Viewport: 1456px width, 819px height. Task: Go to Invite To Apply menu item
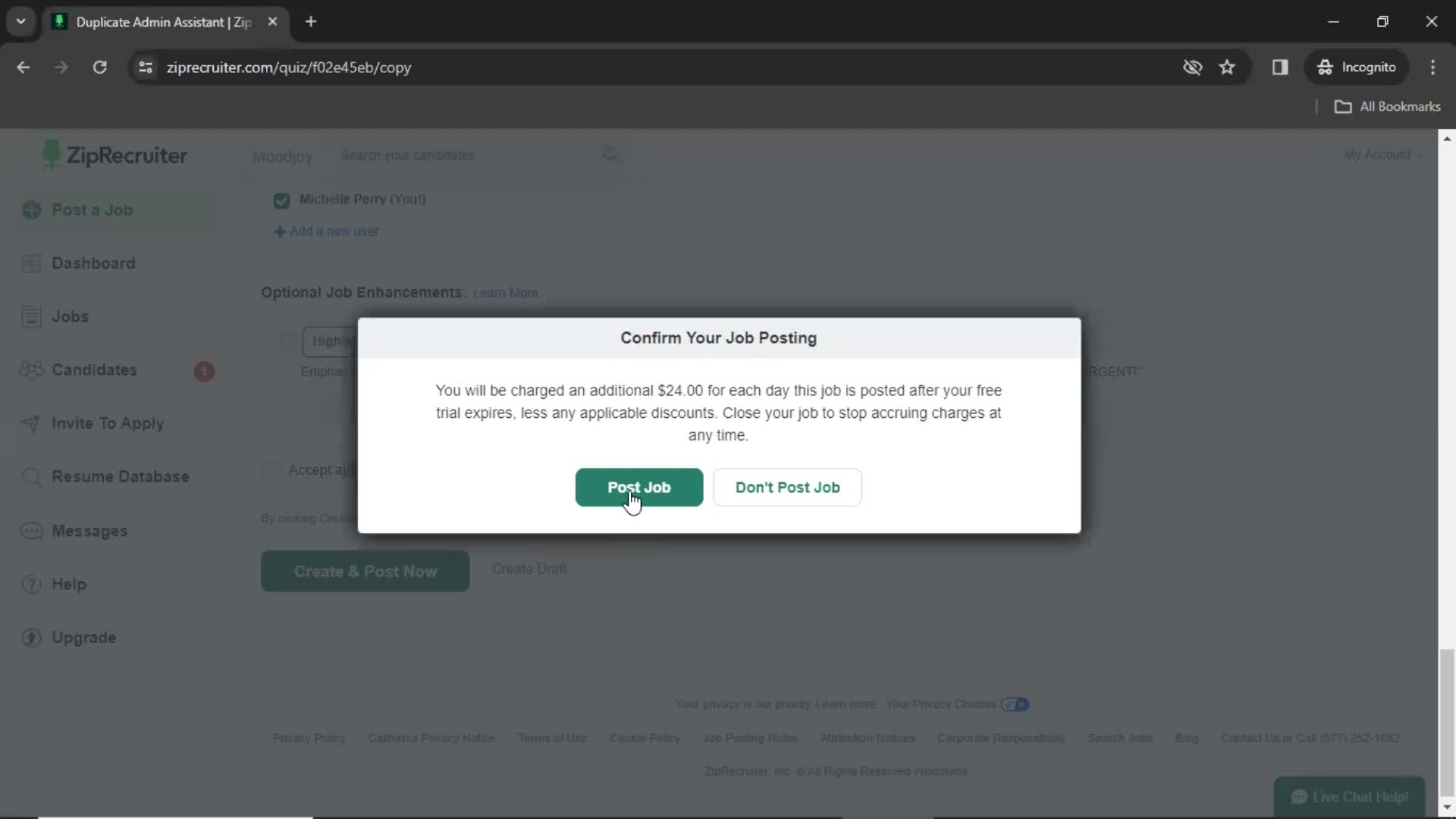pos(108,423)
